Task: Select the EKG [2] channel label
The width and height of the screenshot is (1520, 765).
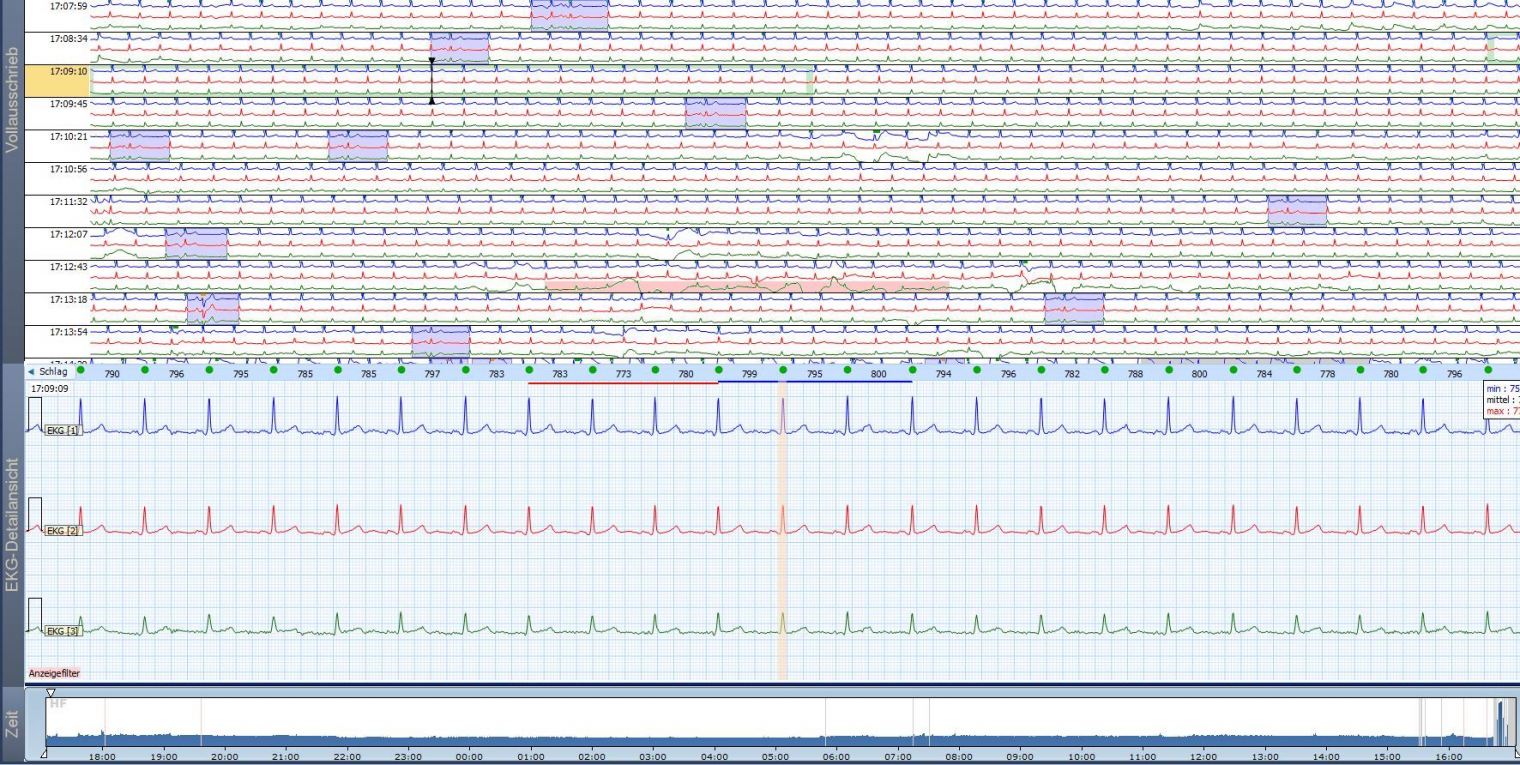Action: click(62, 530)
